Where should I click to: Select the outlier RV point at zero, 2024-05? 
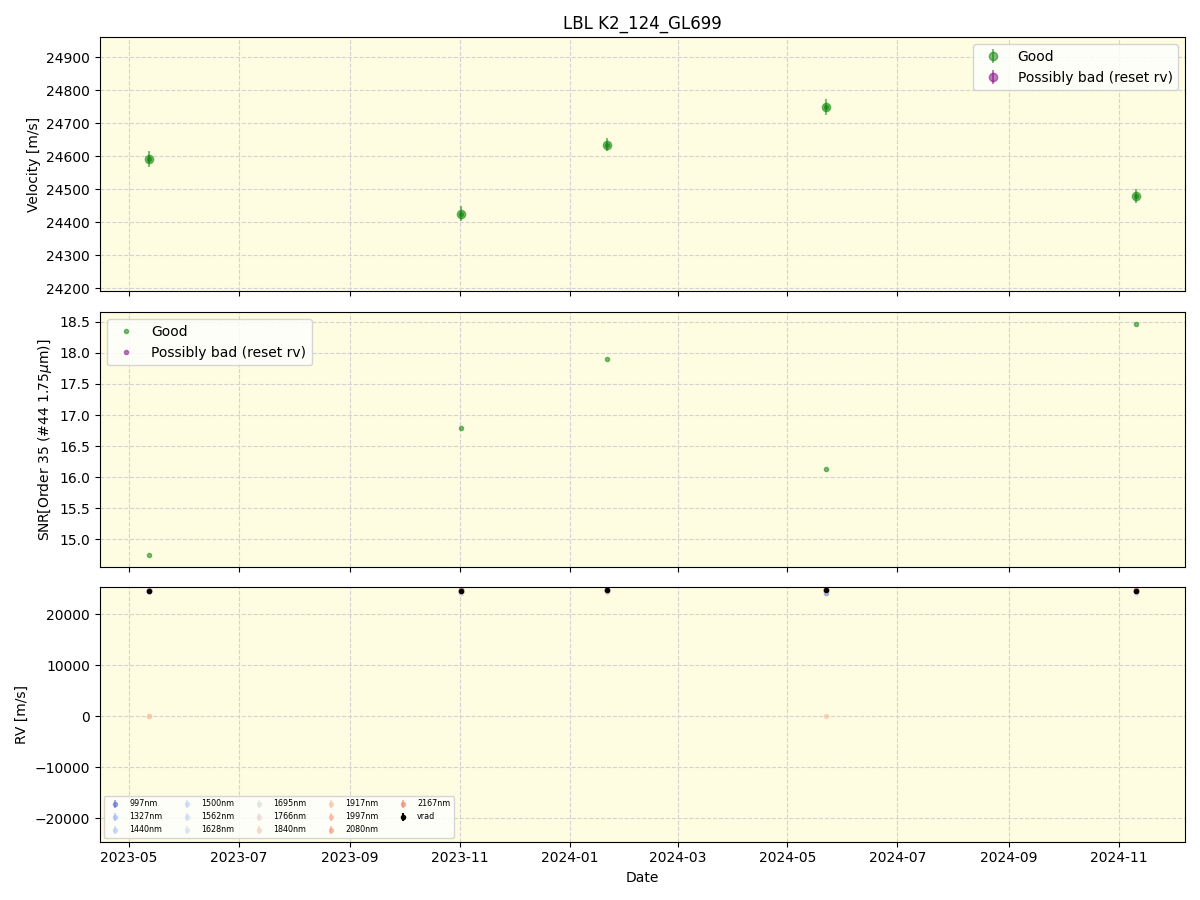pos(826,716)
